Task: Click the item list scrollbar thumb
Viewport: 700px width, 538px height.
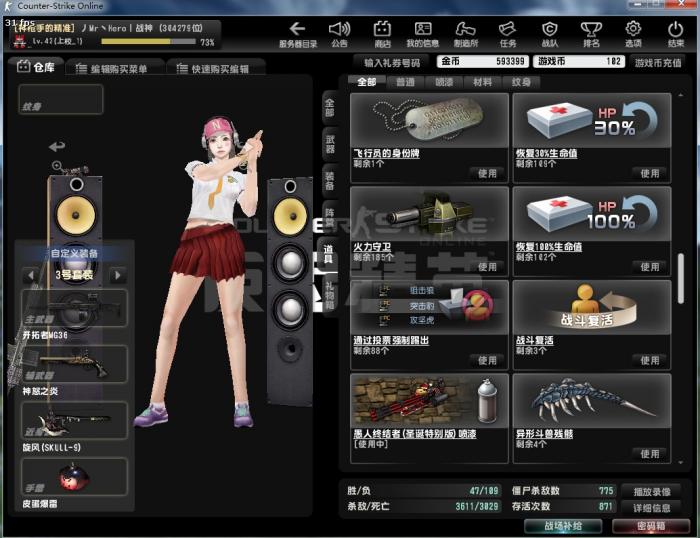Action: (681, 279)
